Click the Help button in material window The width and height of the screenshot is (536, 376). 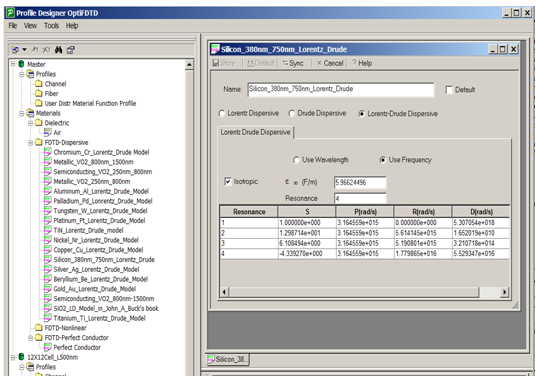tap(362, 63)
